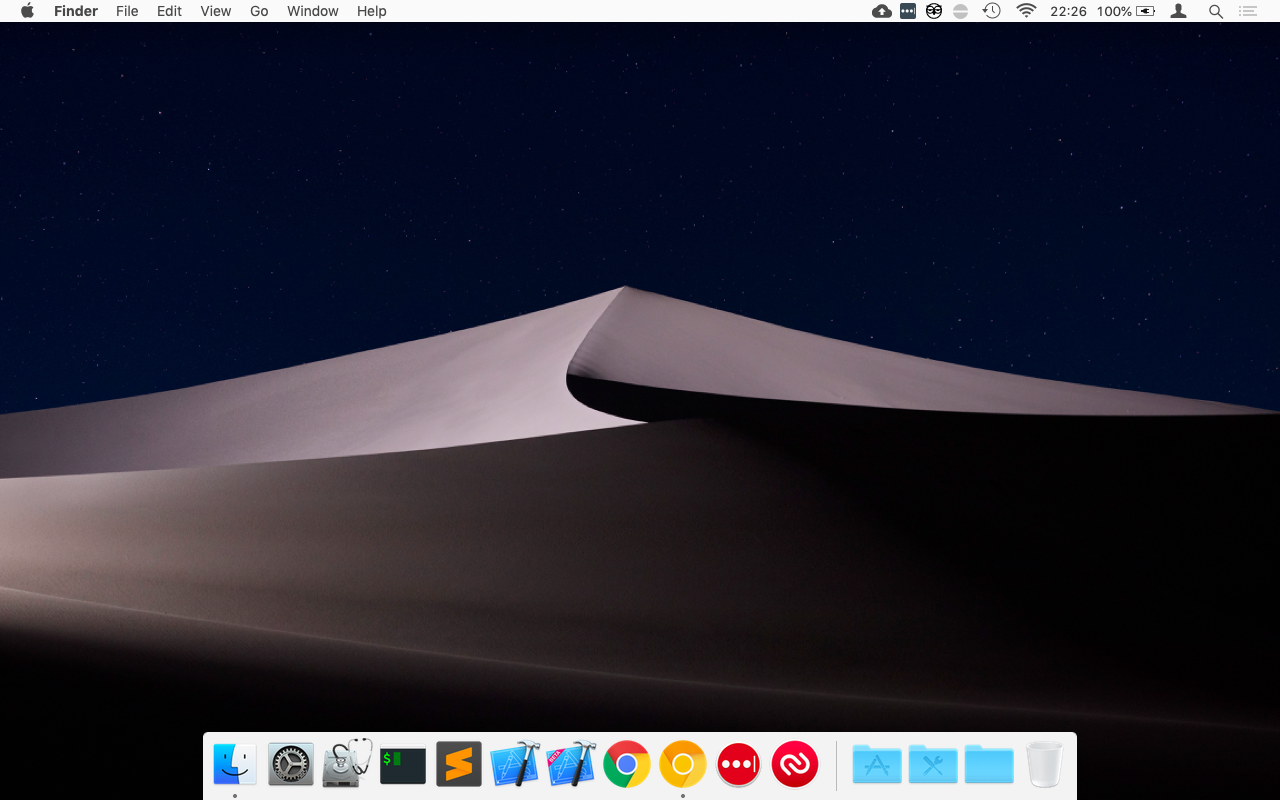Open the Window menu

[313, 11]
